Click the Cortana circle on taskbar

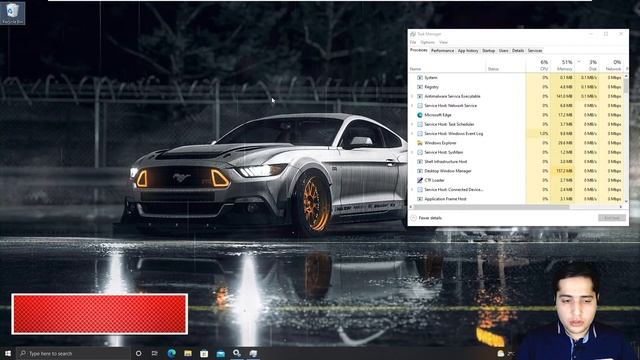point(138,353)
